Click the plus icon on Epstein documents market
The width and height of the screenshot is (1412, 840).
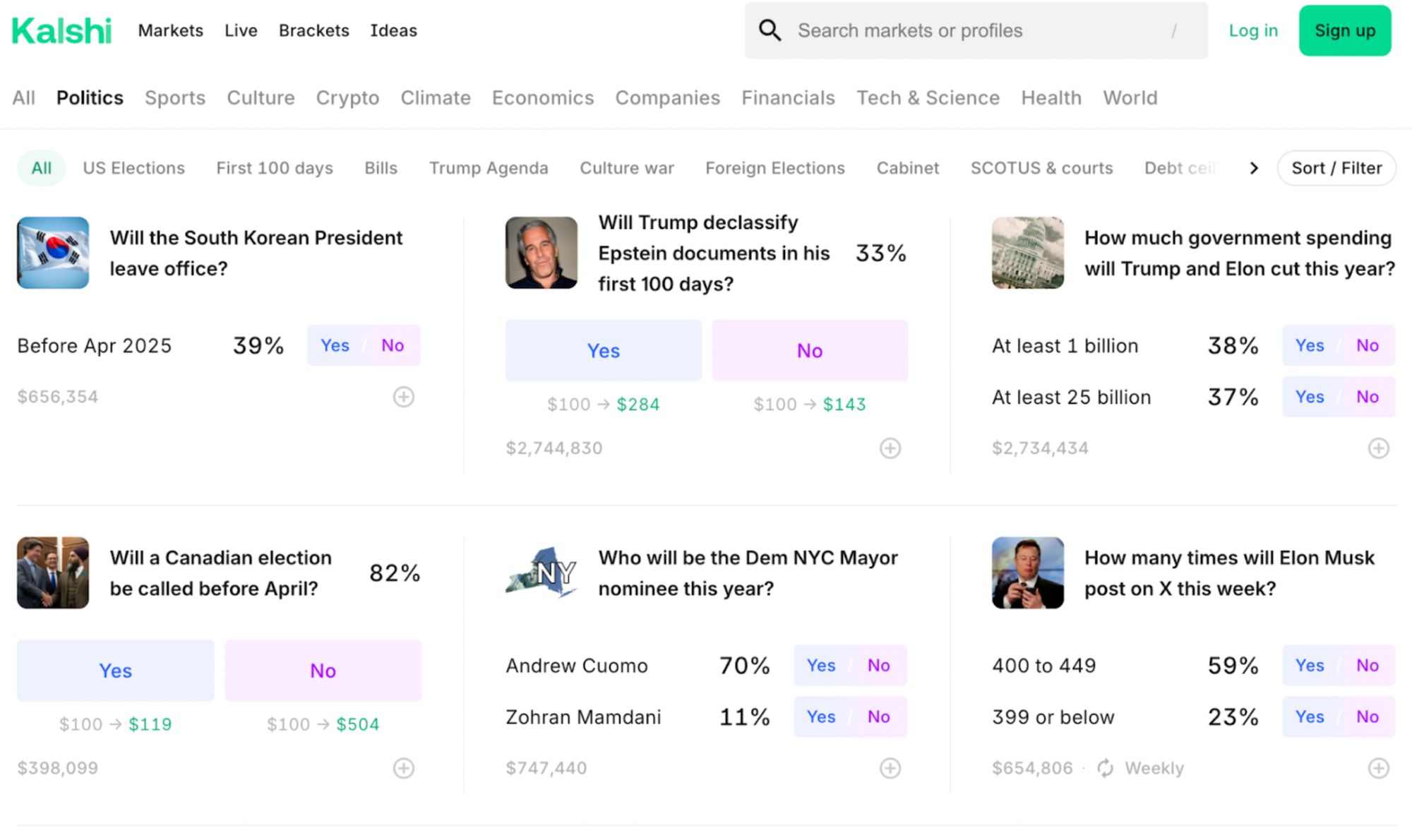(x=890, y=448)
